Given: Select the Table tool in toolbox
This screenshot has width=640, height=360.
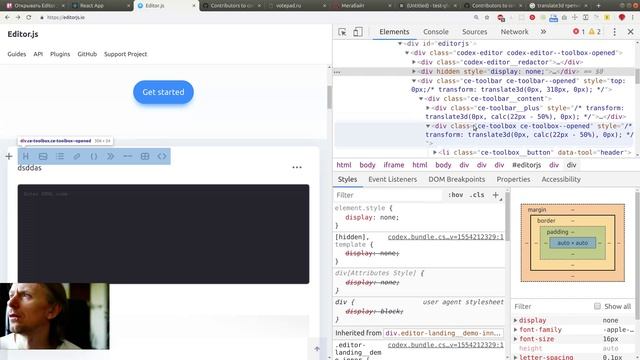Looking at the screenshot, I should [x=145, y=156].
